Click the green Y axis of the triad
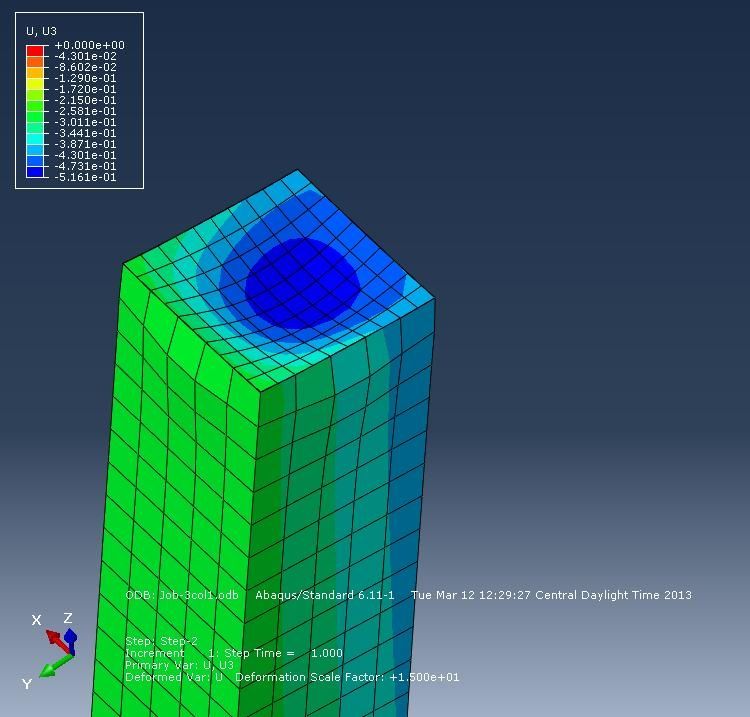The image size is (750, 717). [x=54, y=666]
